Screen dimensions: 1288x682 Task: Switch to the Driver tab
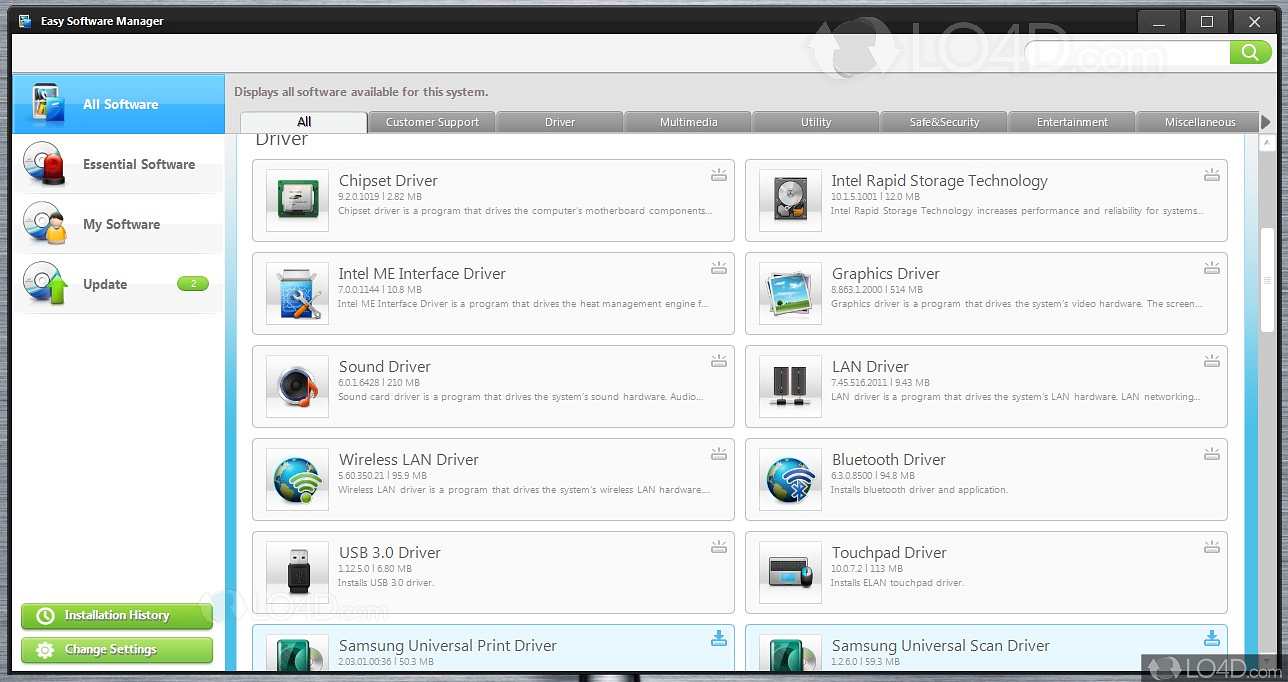[560, 122]
